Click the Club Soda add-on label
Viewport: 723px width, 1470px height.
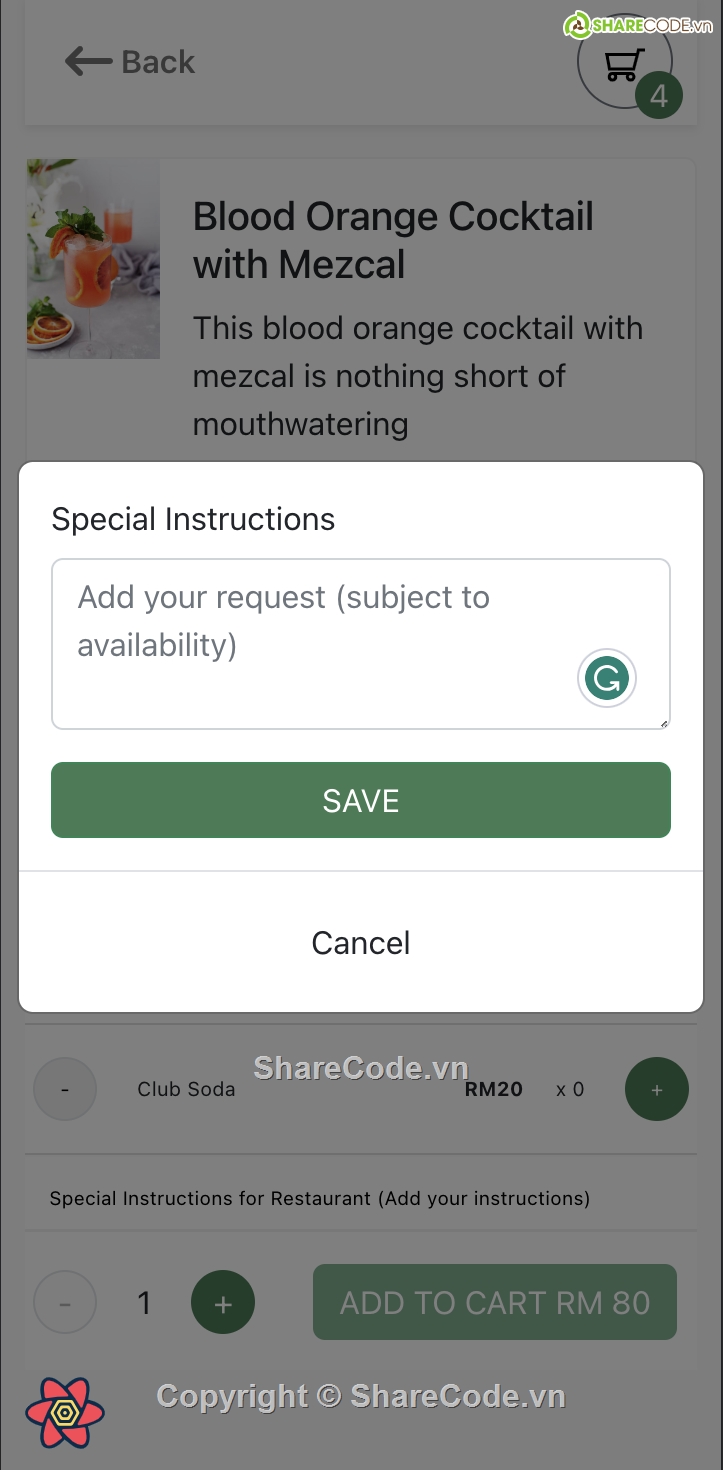pyautogui.click(x=186, y=1089)
